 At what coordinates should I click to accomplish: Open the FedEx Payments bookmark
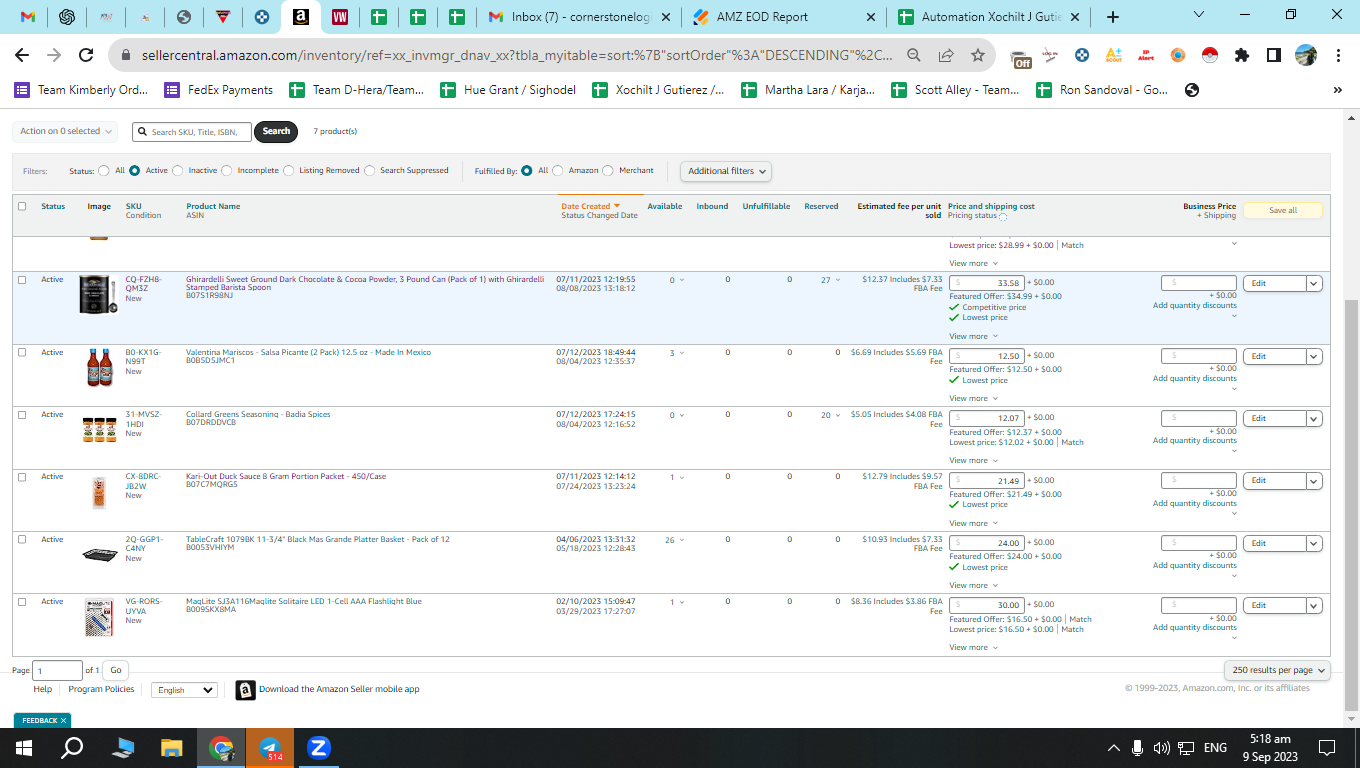click(218, 90)
